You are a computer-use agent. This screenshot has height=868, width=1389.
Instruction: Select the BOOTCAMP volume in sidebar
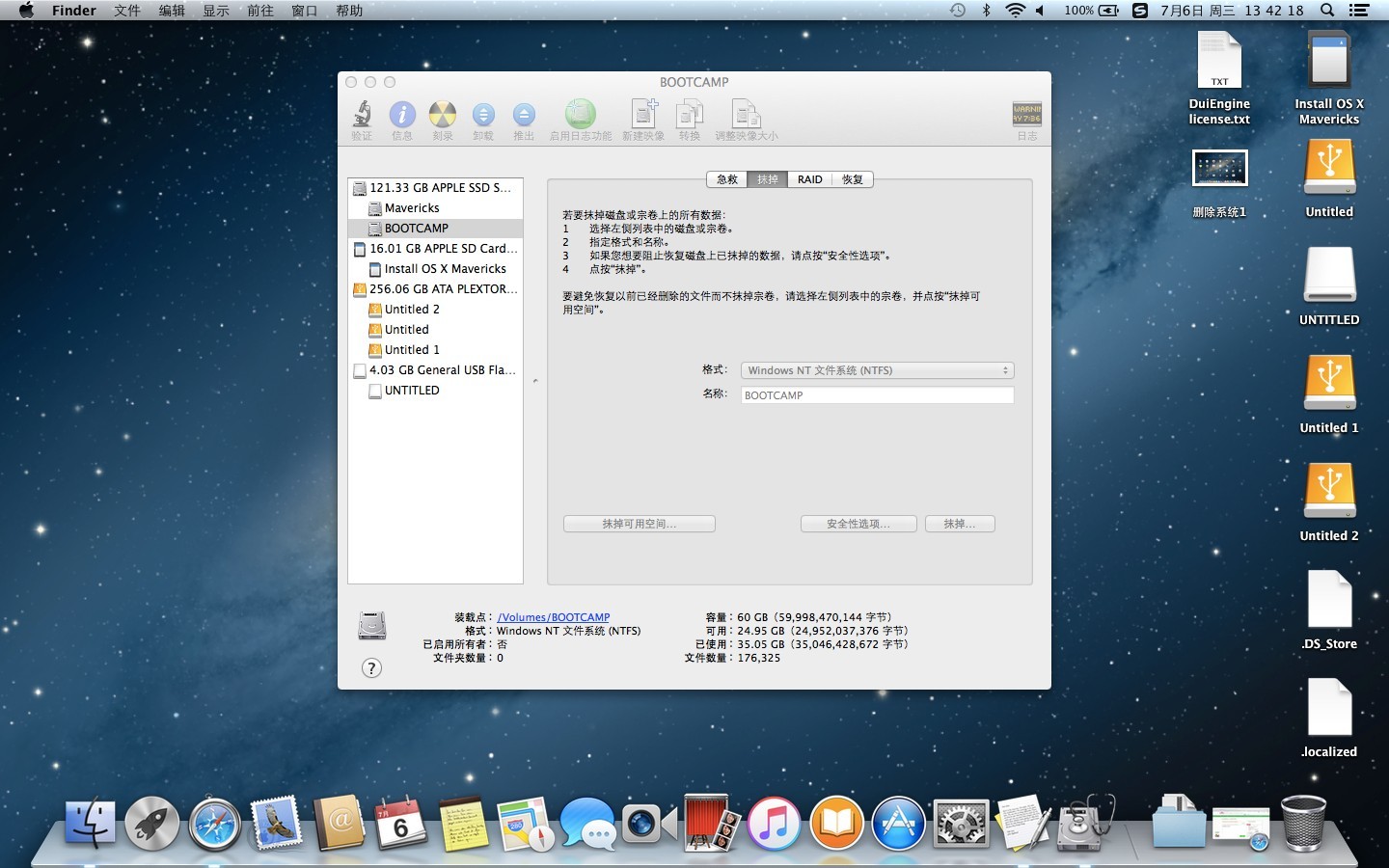435,229
